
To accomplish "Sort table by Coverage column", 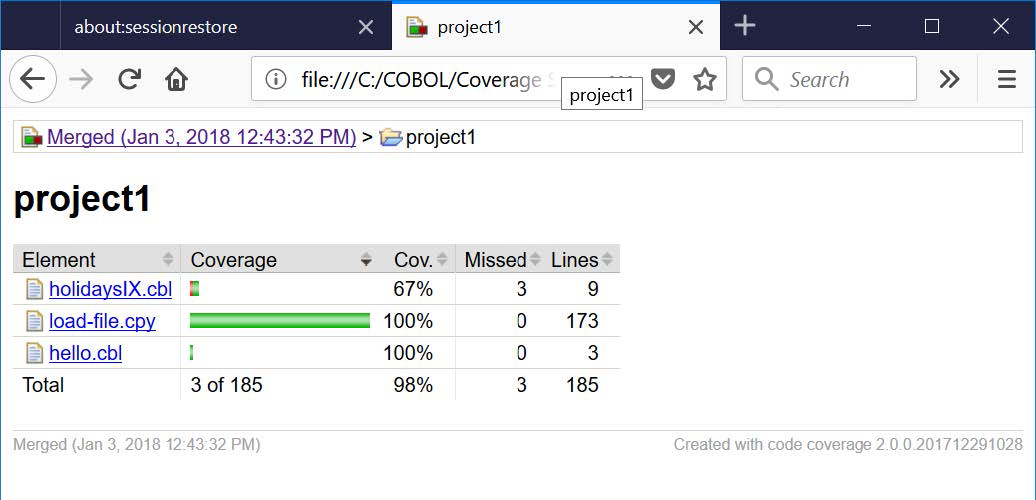I will pos(281,260).
